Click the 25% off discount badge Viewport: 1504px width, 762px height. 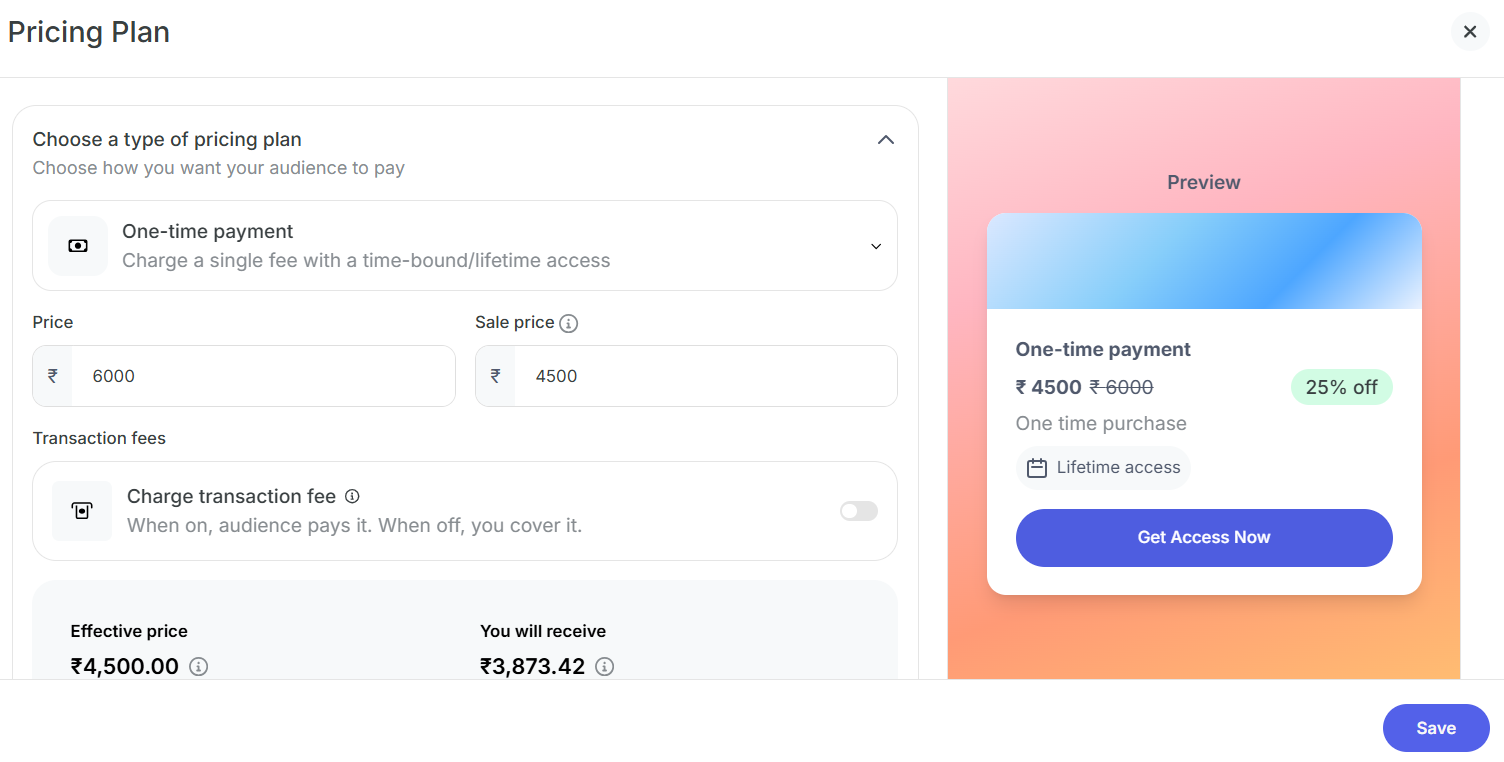(x=1341, y=388)
